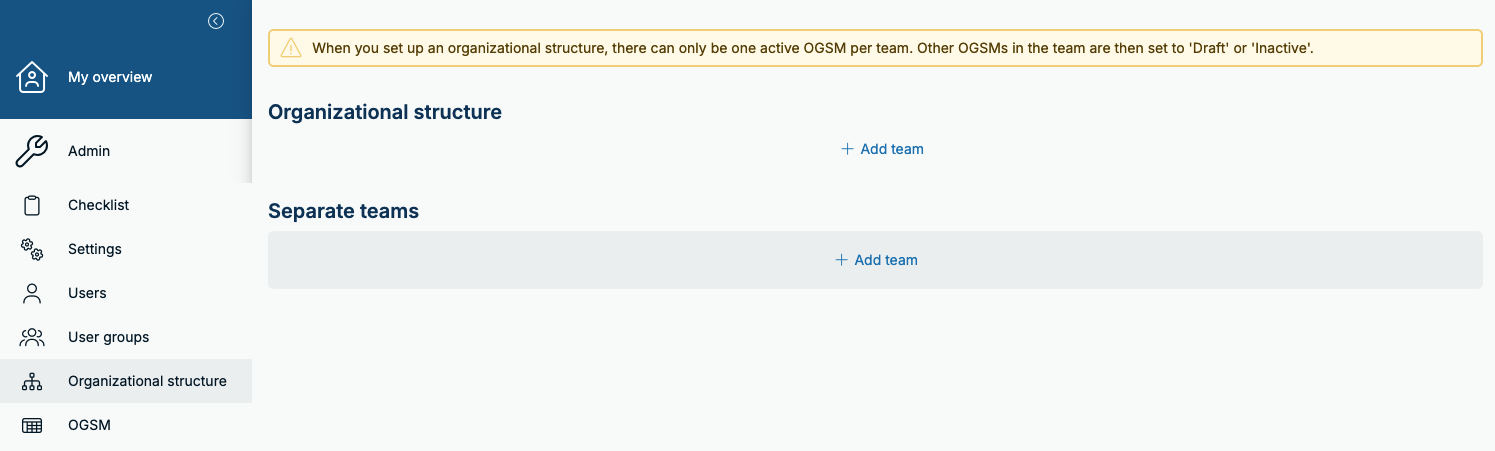Click the Organizational structure hierarchy icon
This screenshot has height=451, width=1495.
click(x=32, y=381)
